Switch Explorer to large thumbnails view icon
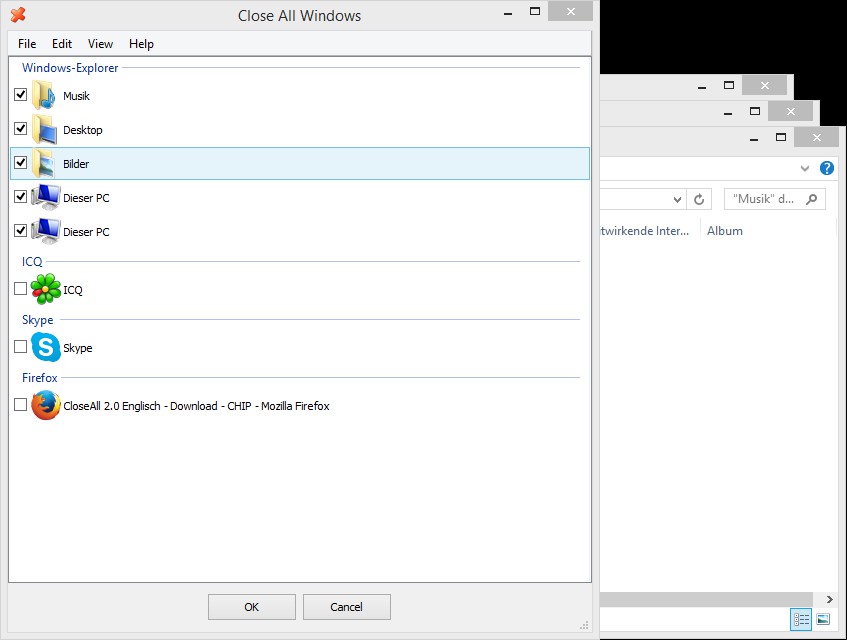847x640 pixels. 823,619
